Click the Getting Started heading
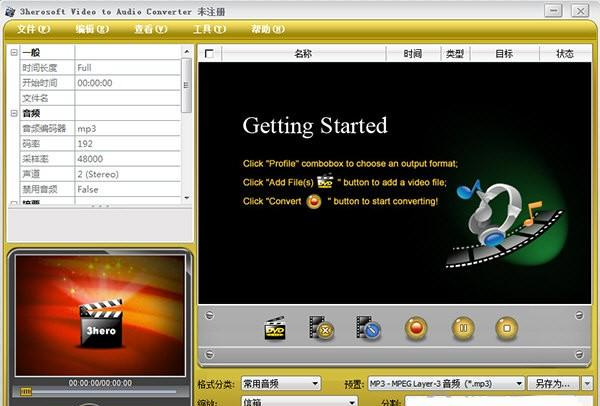This screenshot has height=406, width=600. [315, 126]
